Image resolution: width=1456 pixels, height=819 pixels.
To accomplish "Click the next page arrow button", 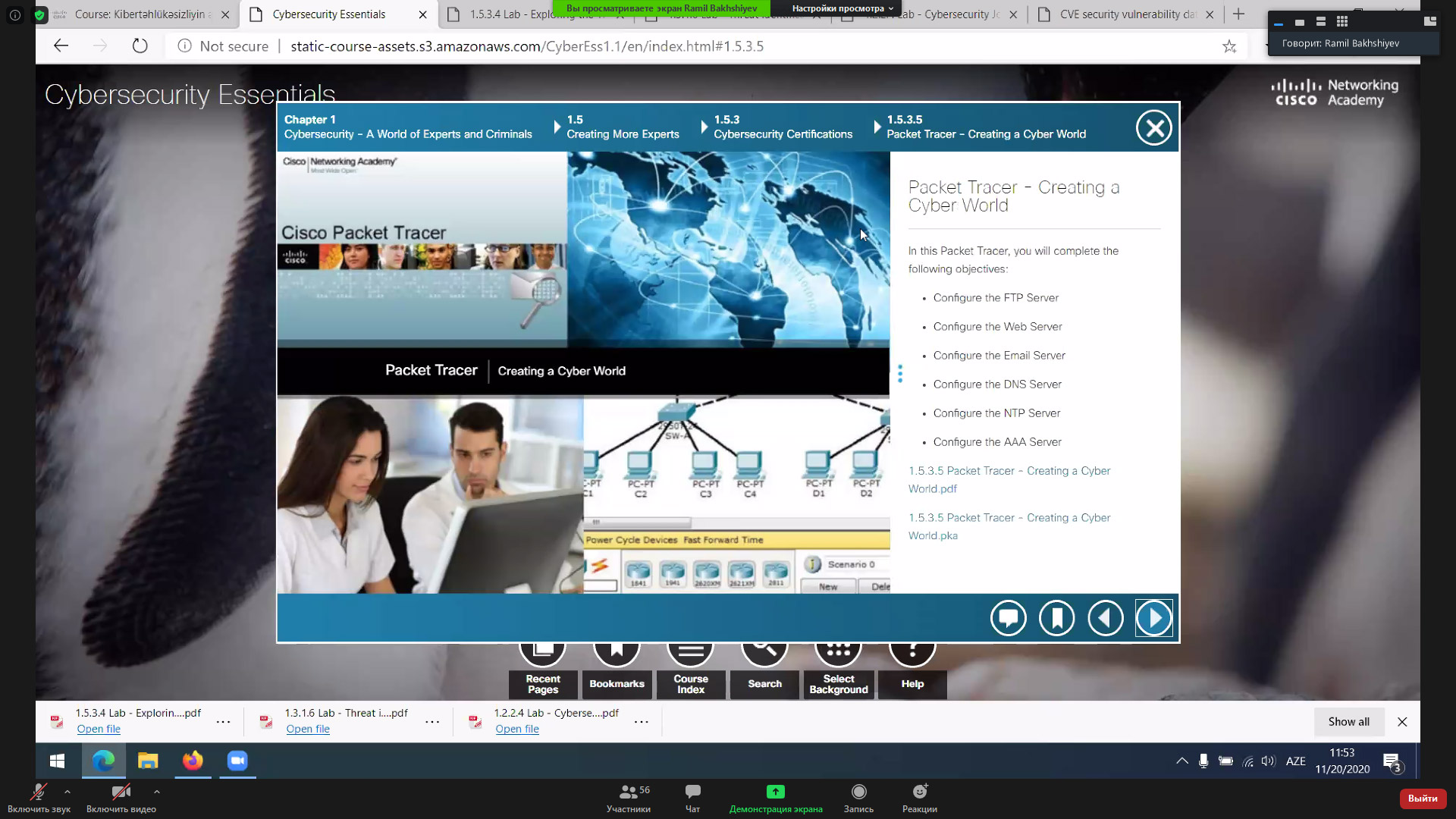I will (1153, 618).
